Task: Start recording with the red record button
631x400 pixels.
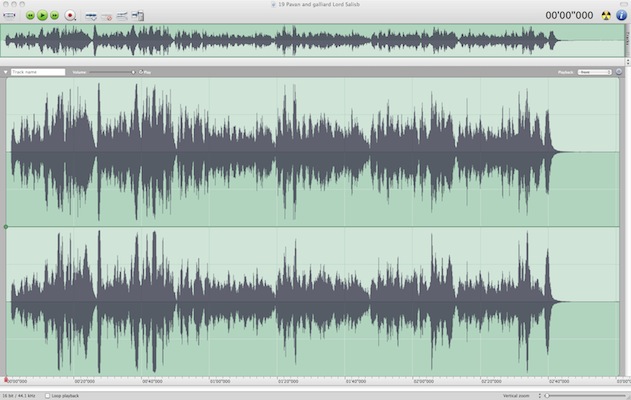Action: tap(70, 16)
